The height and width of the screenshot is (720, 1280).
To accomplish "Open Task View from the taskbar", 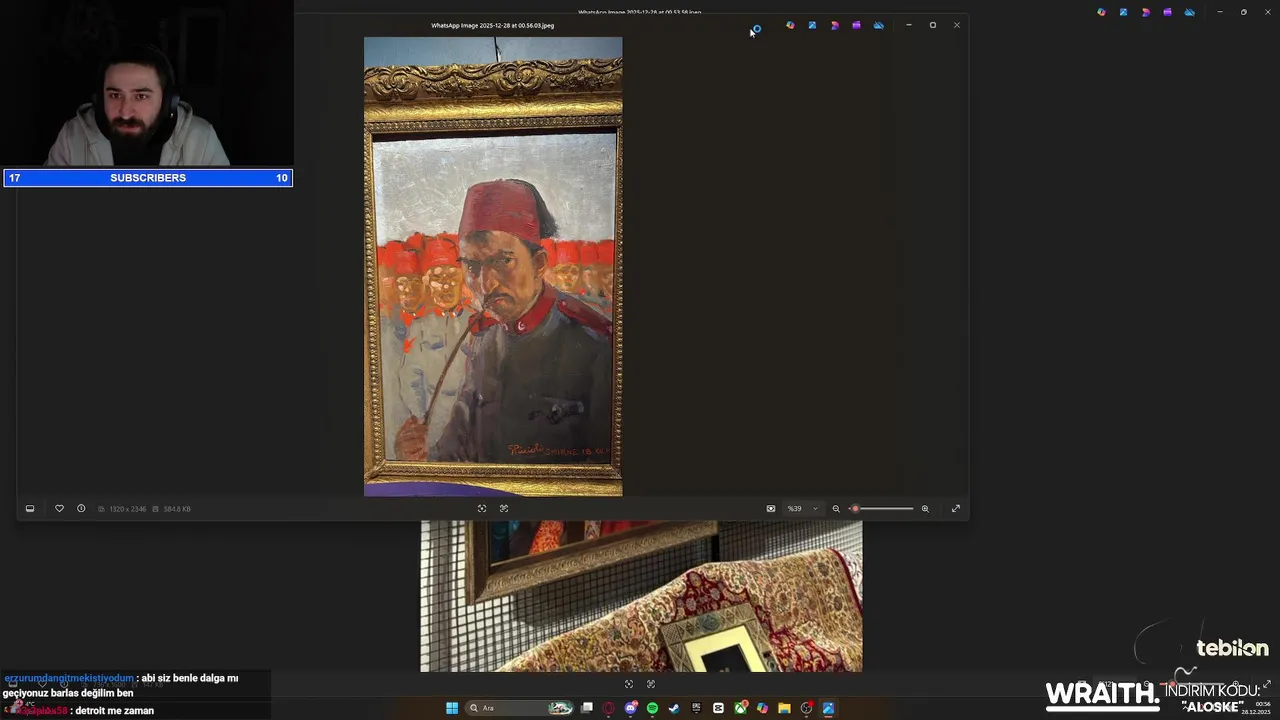I will point(587,708).
